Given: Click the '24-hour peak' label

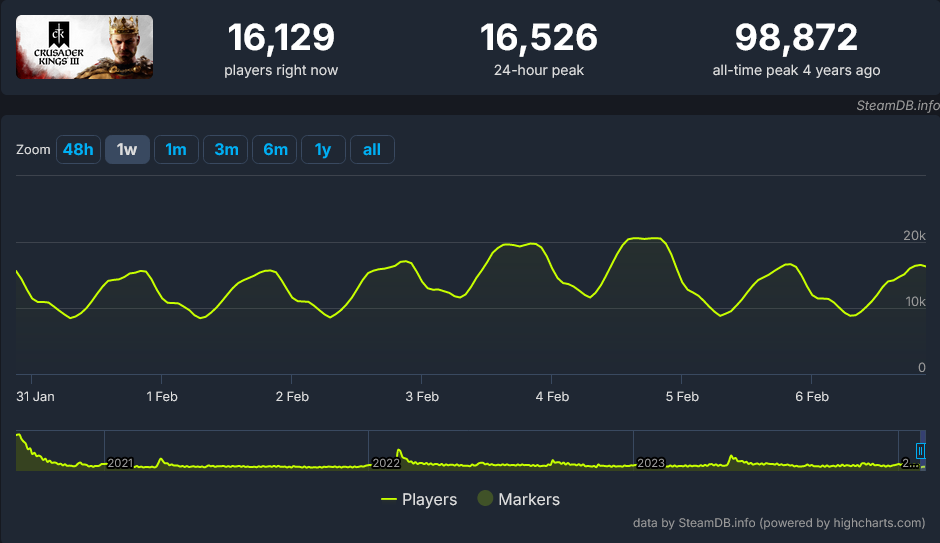Looking at the screenshot, I should 538,70.
